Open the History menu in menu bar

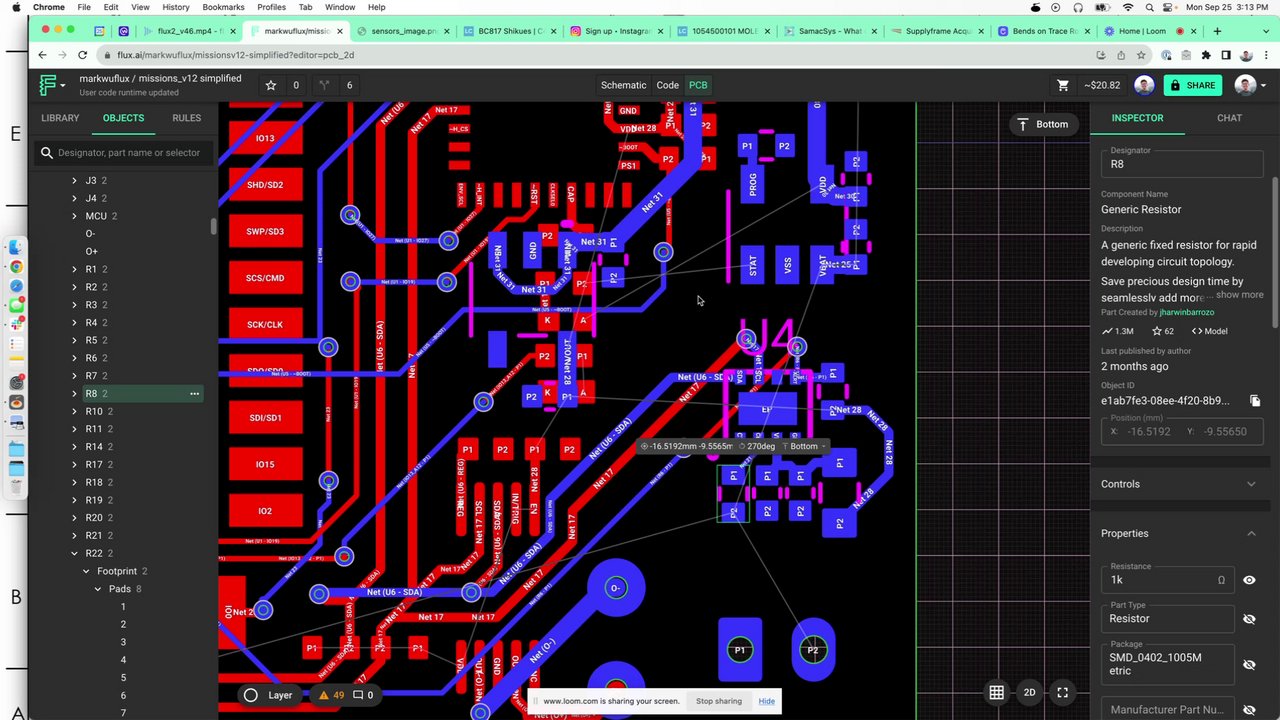click(175, 7)
